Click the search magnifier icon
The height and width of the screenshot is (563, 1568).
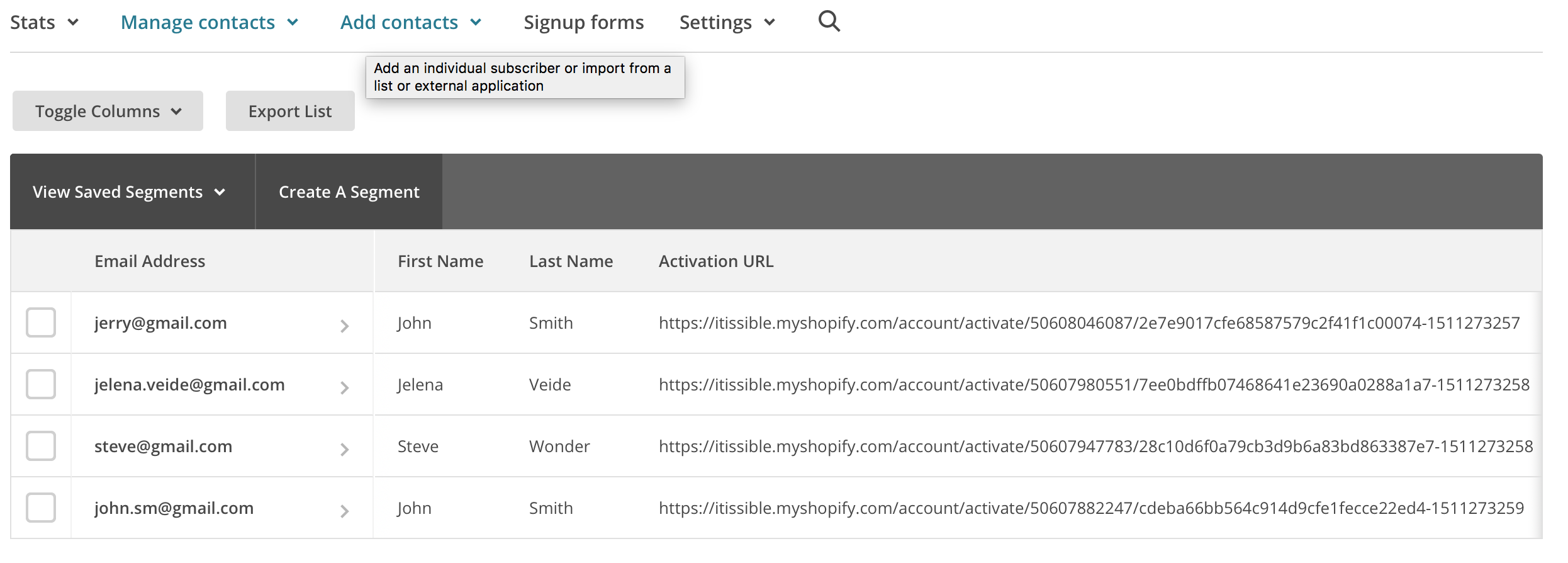pyautogui.click(x=829, y=22)
